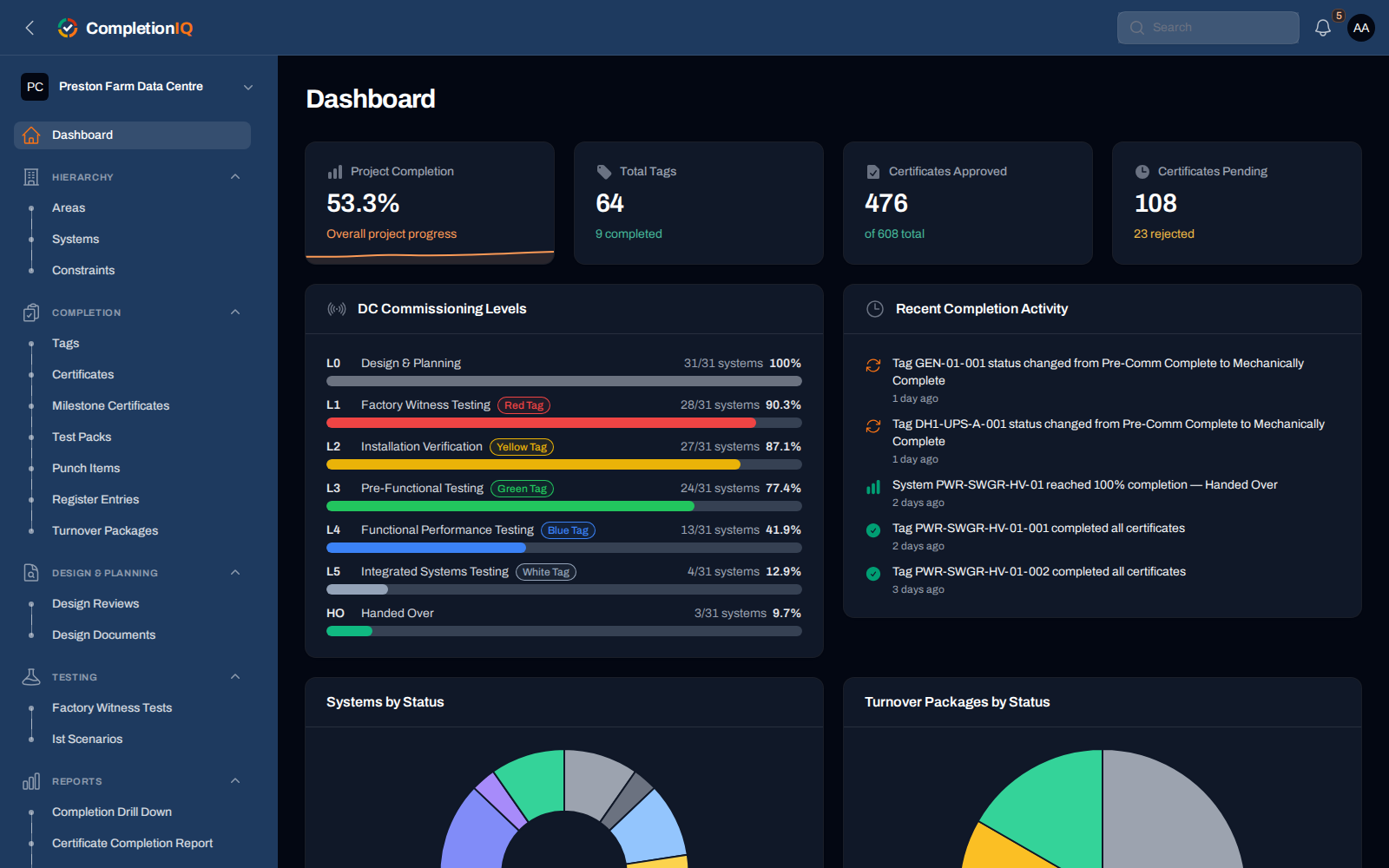Click the '9 completed' text

coord(629,234)
